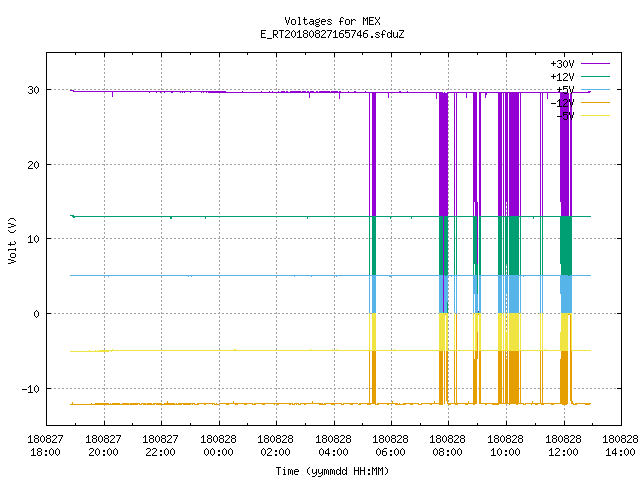Click the +5V legend label
This screenshot has width=640, height=480.
click(565, 90)
